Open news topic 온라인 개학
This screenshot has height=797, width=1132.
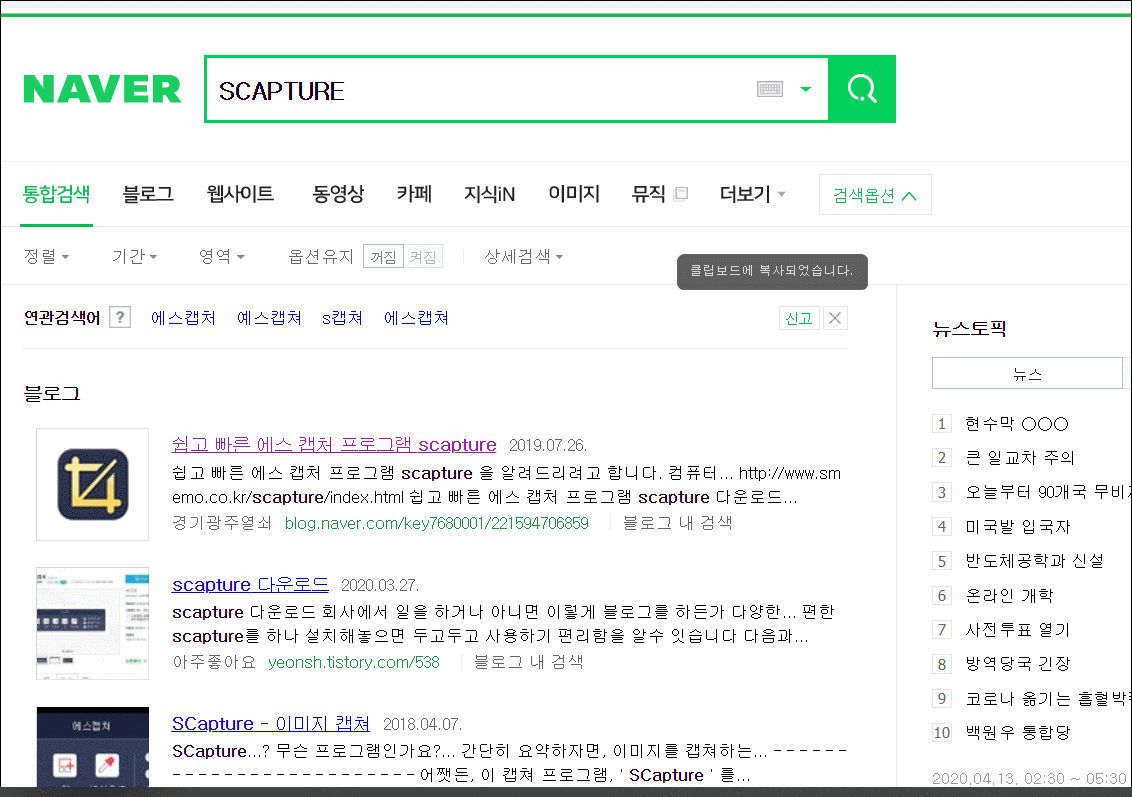tap(1009, 596)
